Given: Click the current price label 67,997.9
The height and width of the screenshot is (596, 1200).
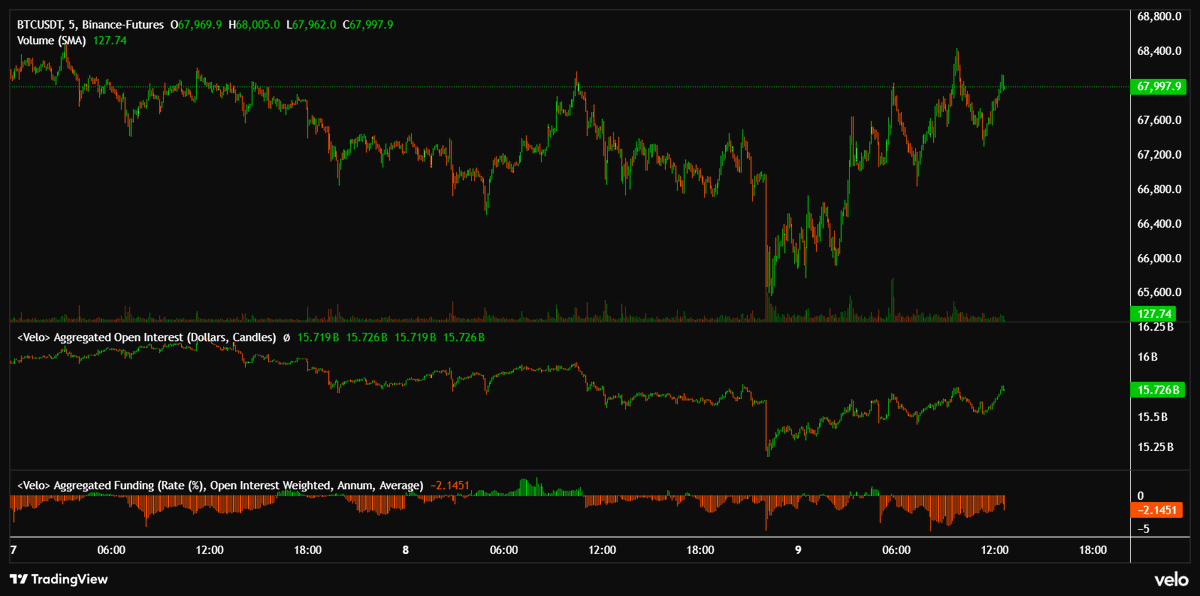Looking at the screenshot, I should pos(1157,86).
